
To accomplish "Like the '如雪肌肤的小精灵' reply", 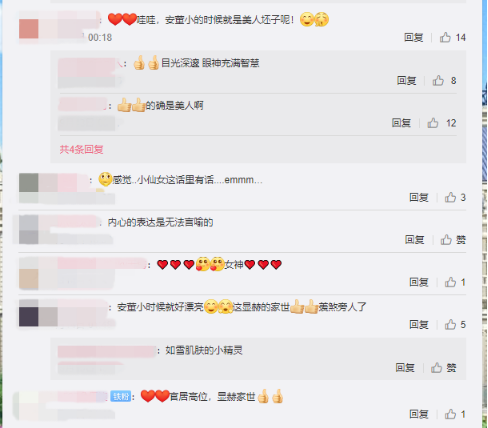I will click(x=443, y=368).
